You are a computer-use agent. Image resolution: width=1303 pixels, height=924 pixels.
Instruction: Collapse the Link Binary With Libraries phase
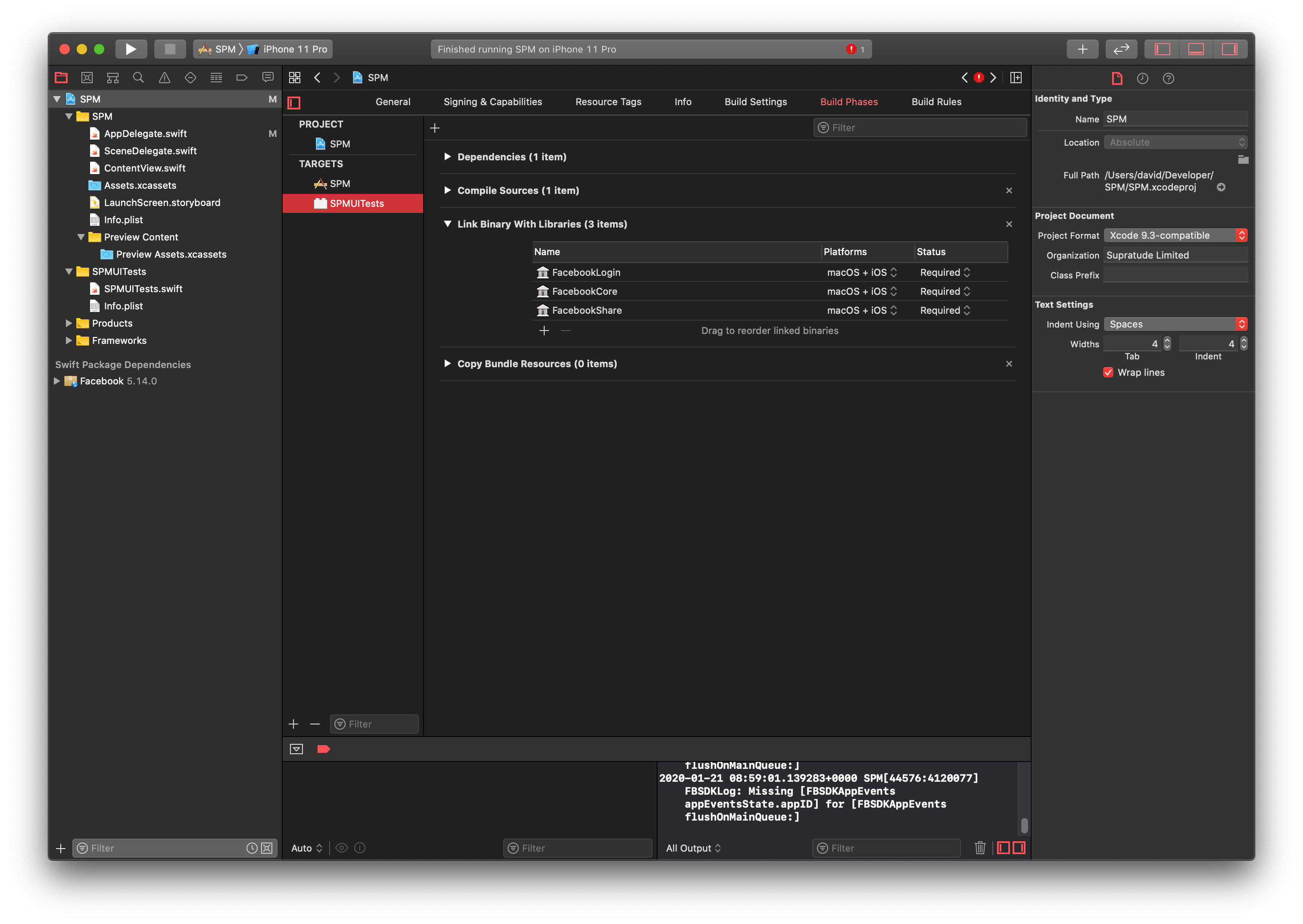point(447,224)
